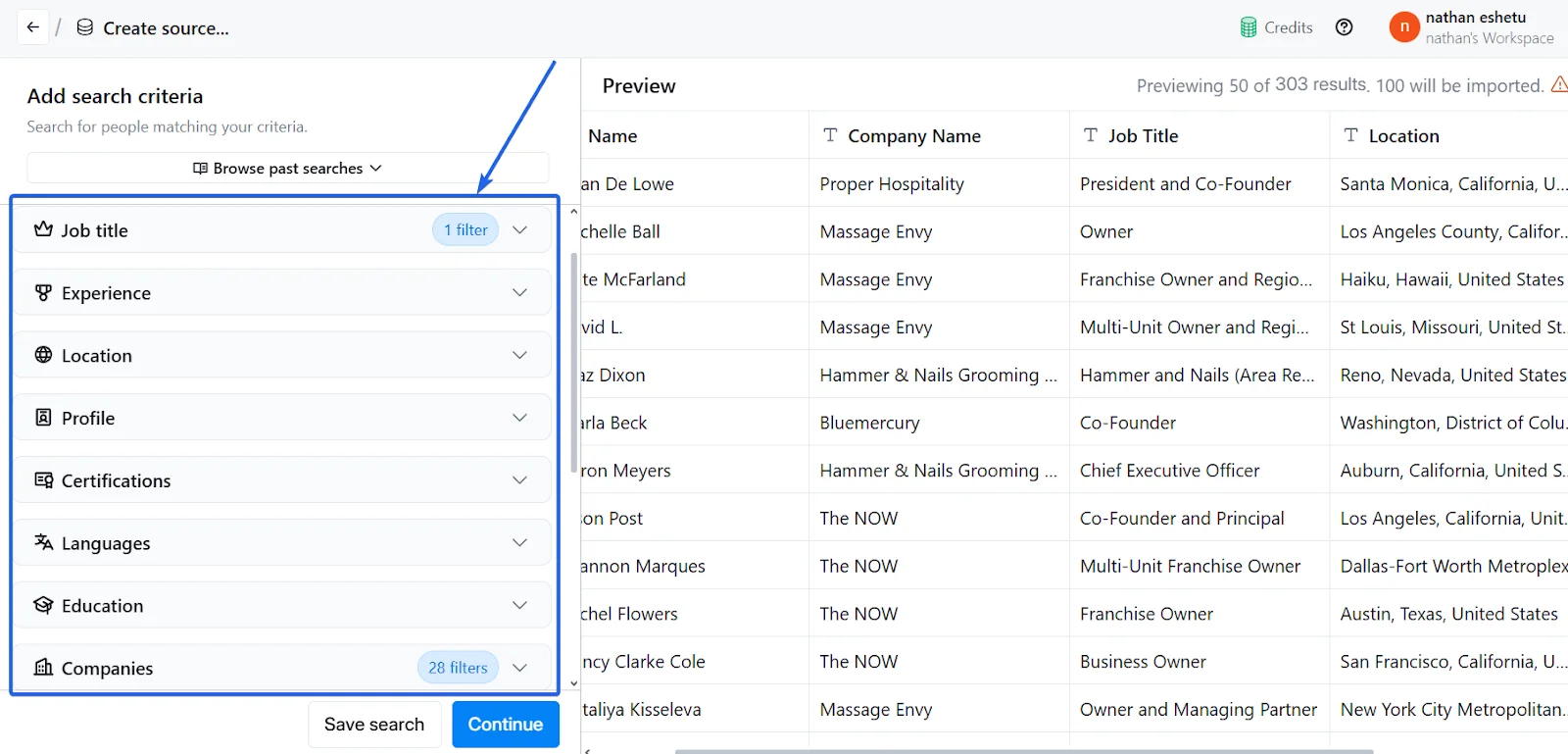Click the text-type icon in Company Name header
Image resolution: width=1568 pixels, height=754 pixels.
[830, 135]
